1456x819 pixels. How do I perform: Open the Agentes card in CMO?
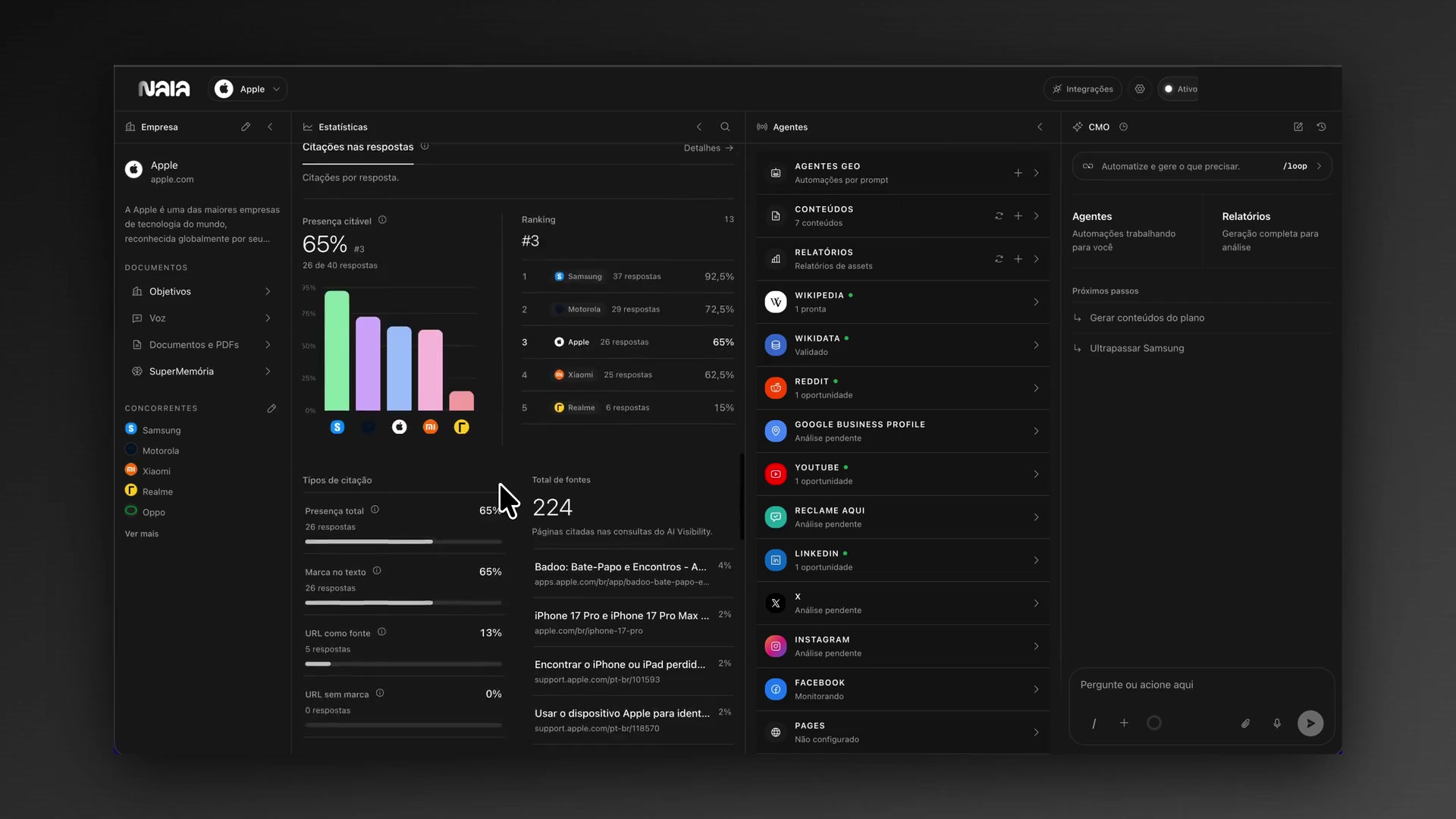coord(1132,231)
